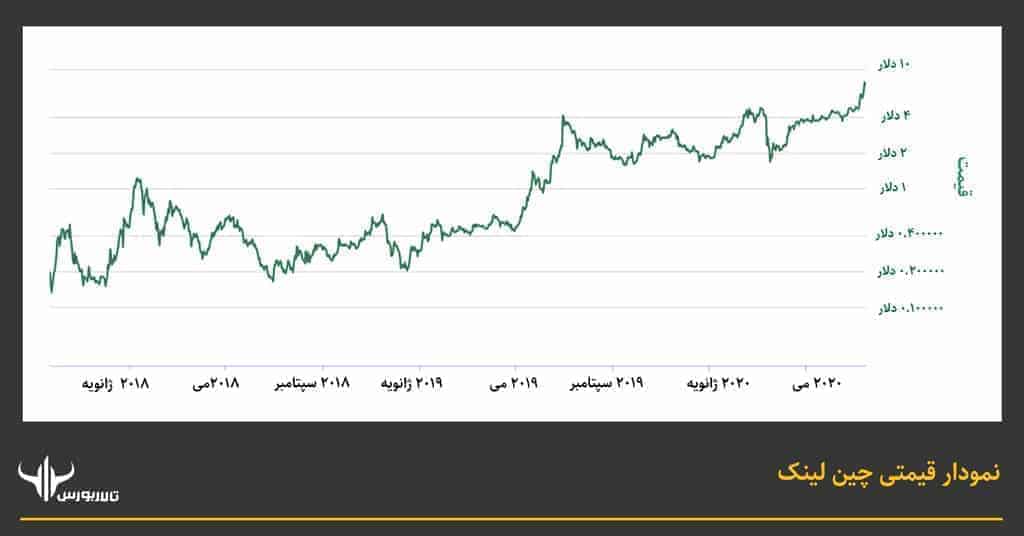Click the price line's final peak point
This screenshot has width=1024, height=536.
(x=865, y=82)
